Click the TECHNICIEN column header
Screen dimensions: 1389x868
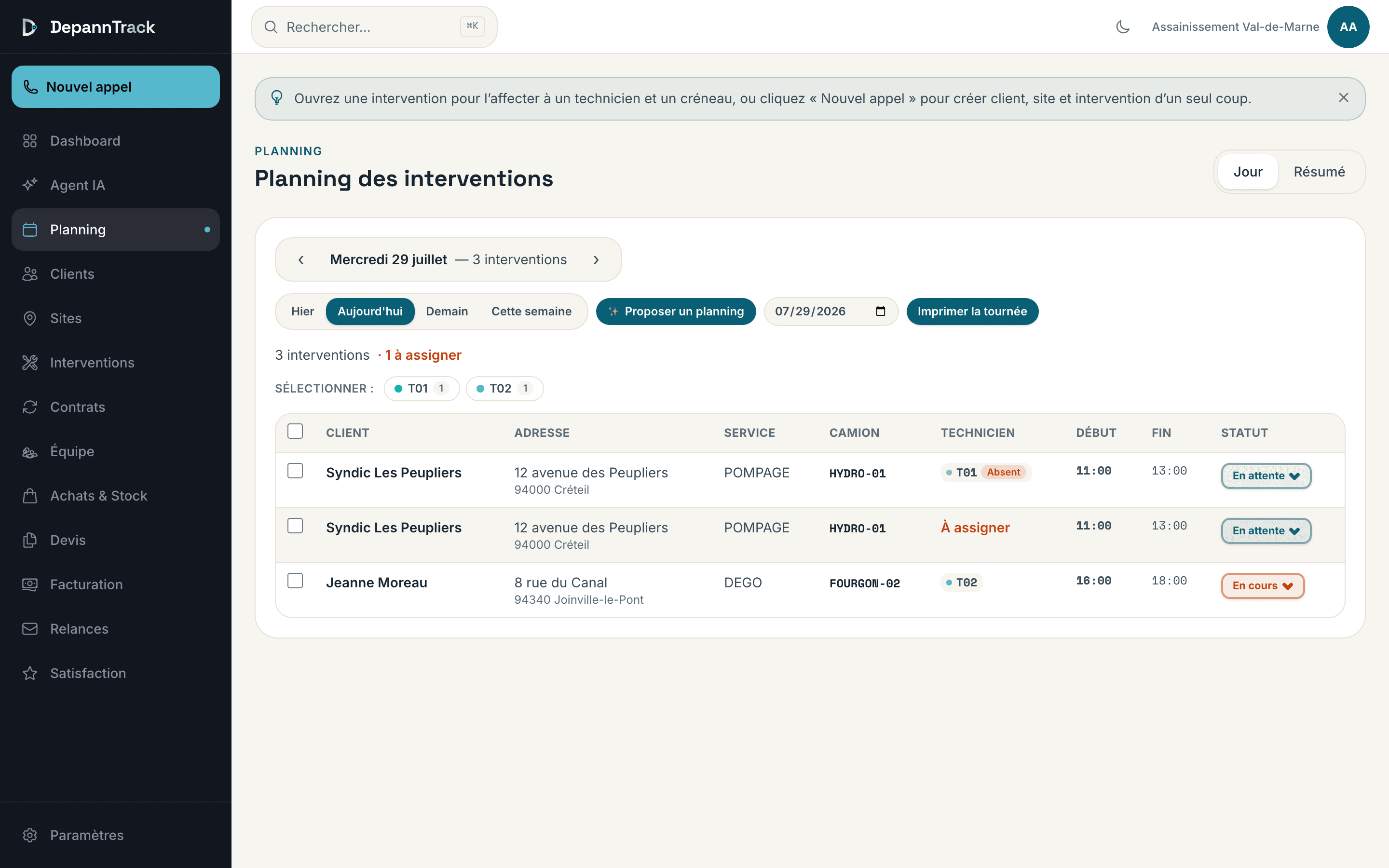pyautogui.click(x=978, y=433)
